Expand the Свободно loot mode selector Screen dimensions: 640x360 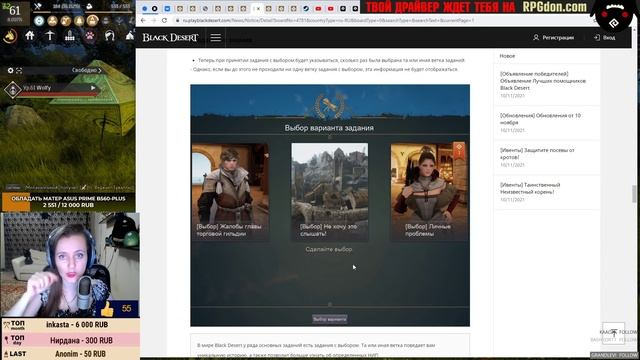coord(87,70)
